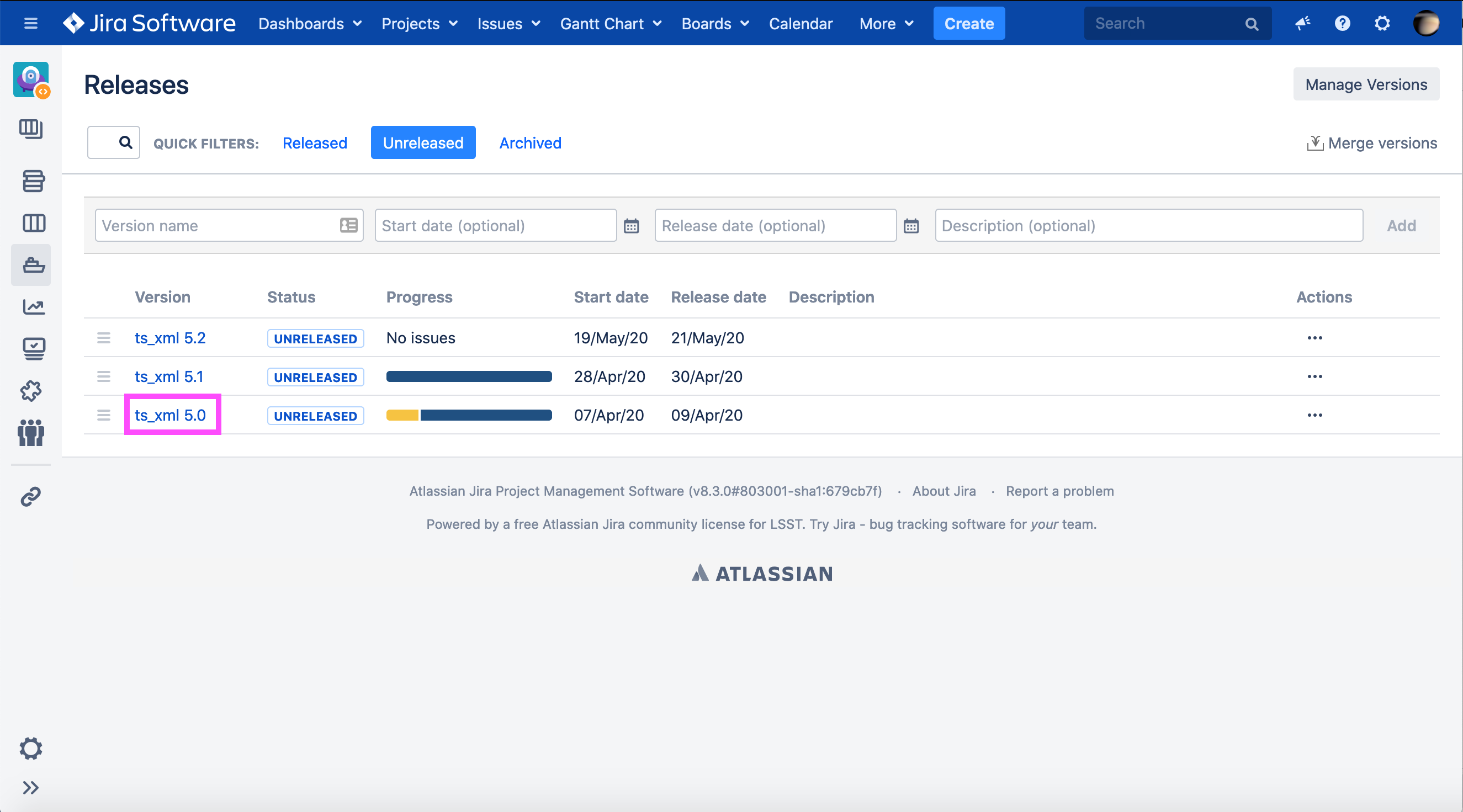The image size is (1463, 812).
Task: Toggle the Archived quick filter
Action: 530,142
